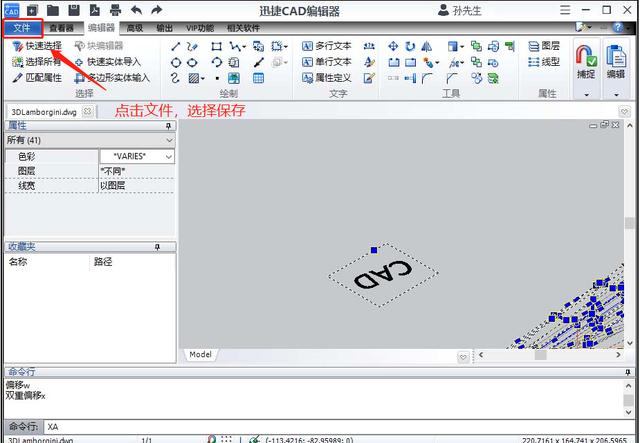Click the text style A-brush icon

click(369, 62)
